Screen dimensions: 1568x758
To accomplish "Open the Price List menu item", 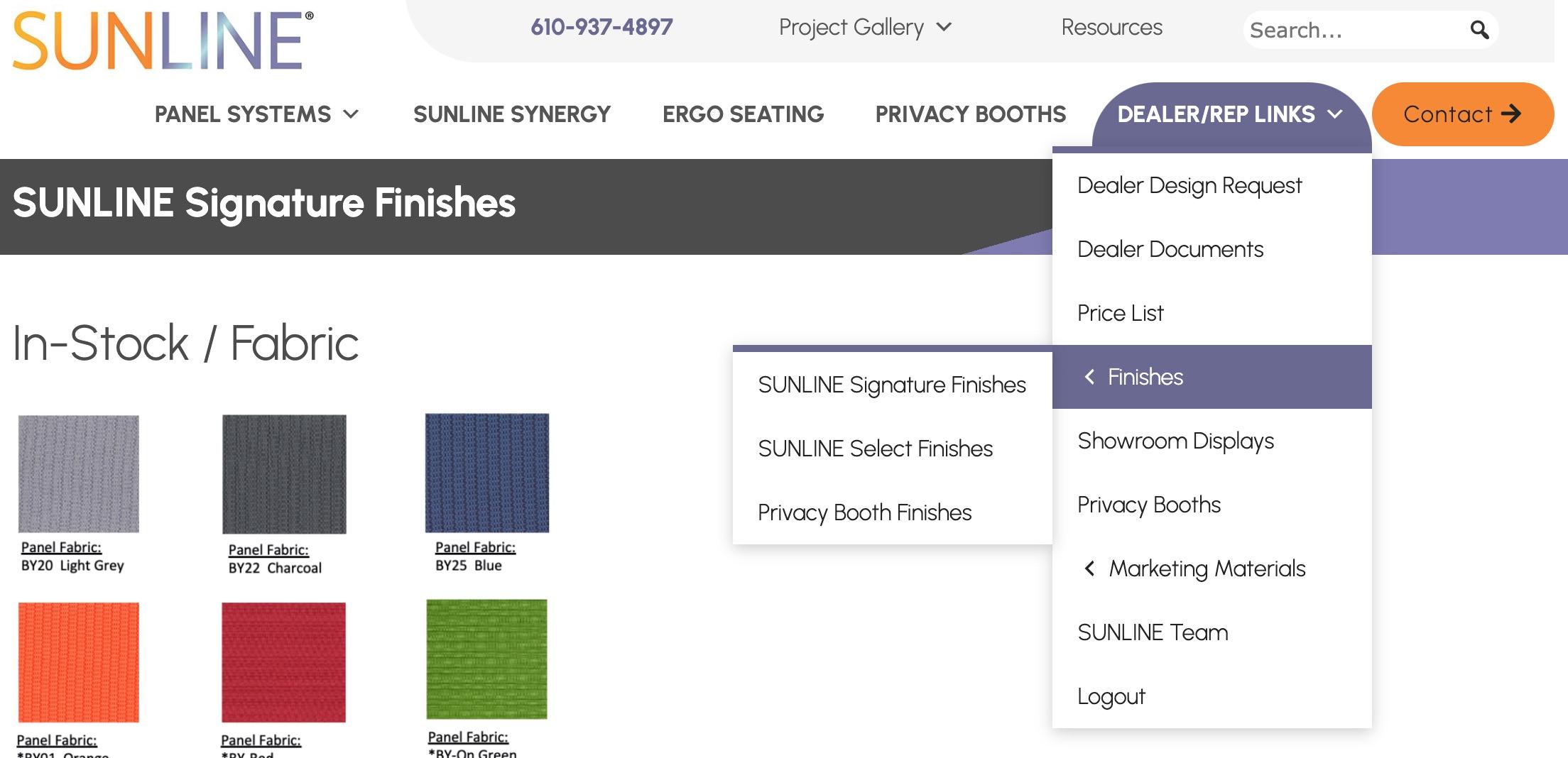I will point(1120,313).
